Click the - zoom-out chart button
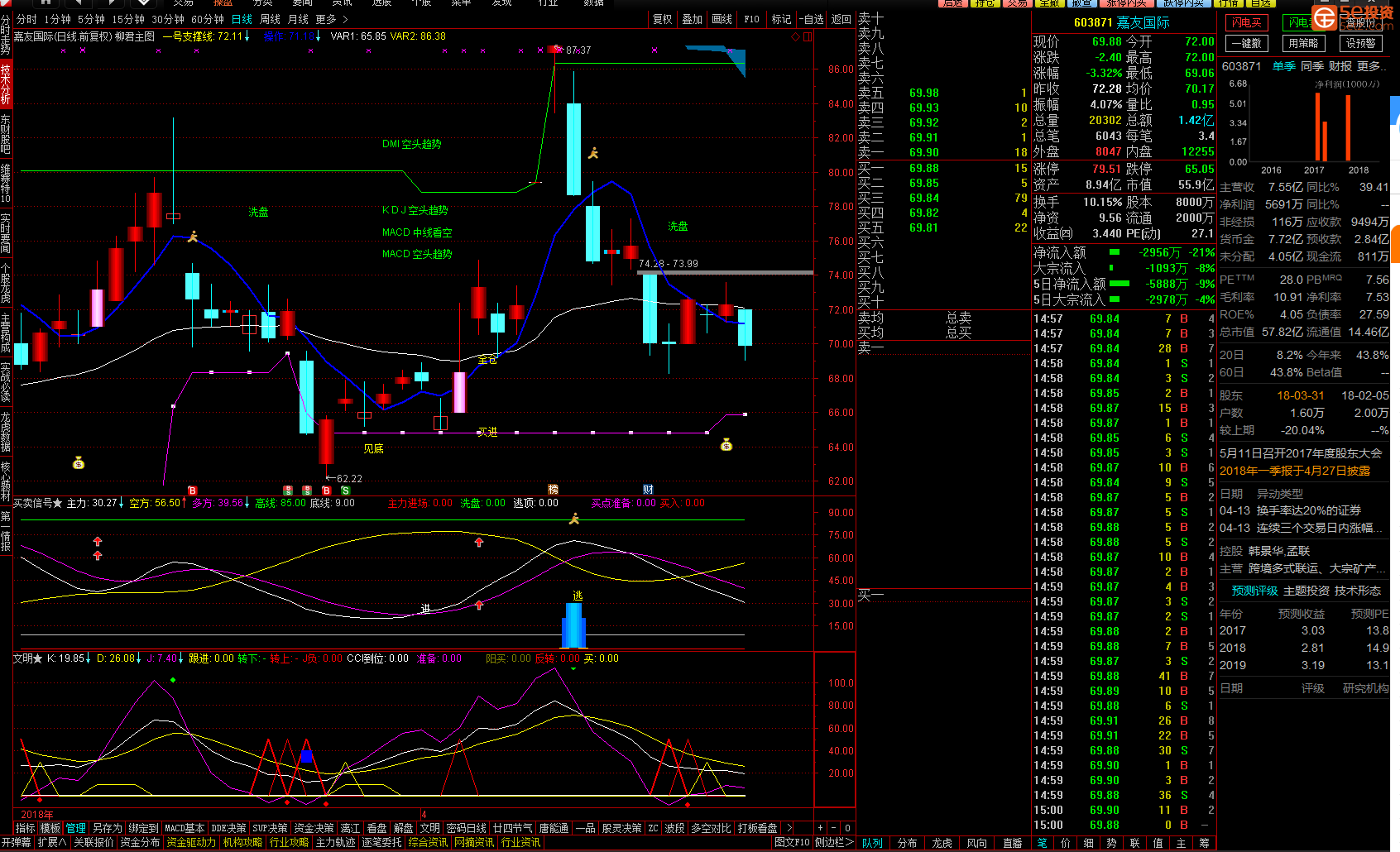 click(x=833, y=828)
